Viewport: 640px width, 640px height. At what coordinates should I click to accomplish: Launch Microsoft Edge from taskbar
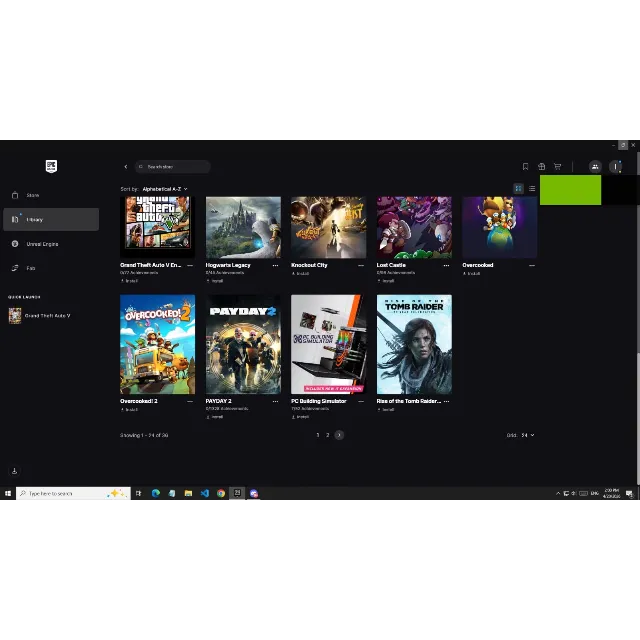coord(156,493)
